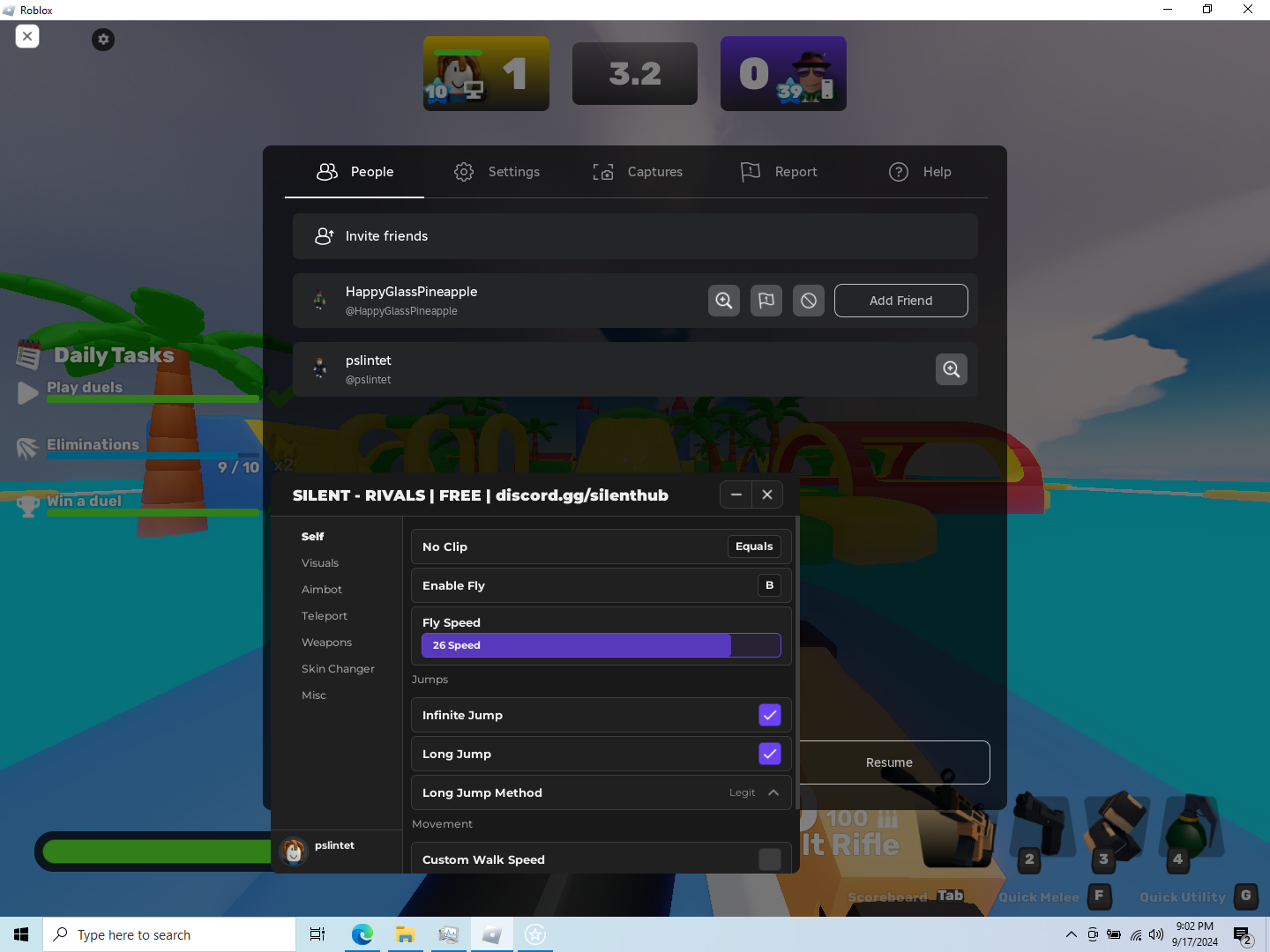This screenshot has width=1270, height=952.
Task: Report HappyGlassPineapple using the flag icon
Action: [766, 301]
